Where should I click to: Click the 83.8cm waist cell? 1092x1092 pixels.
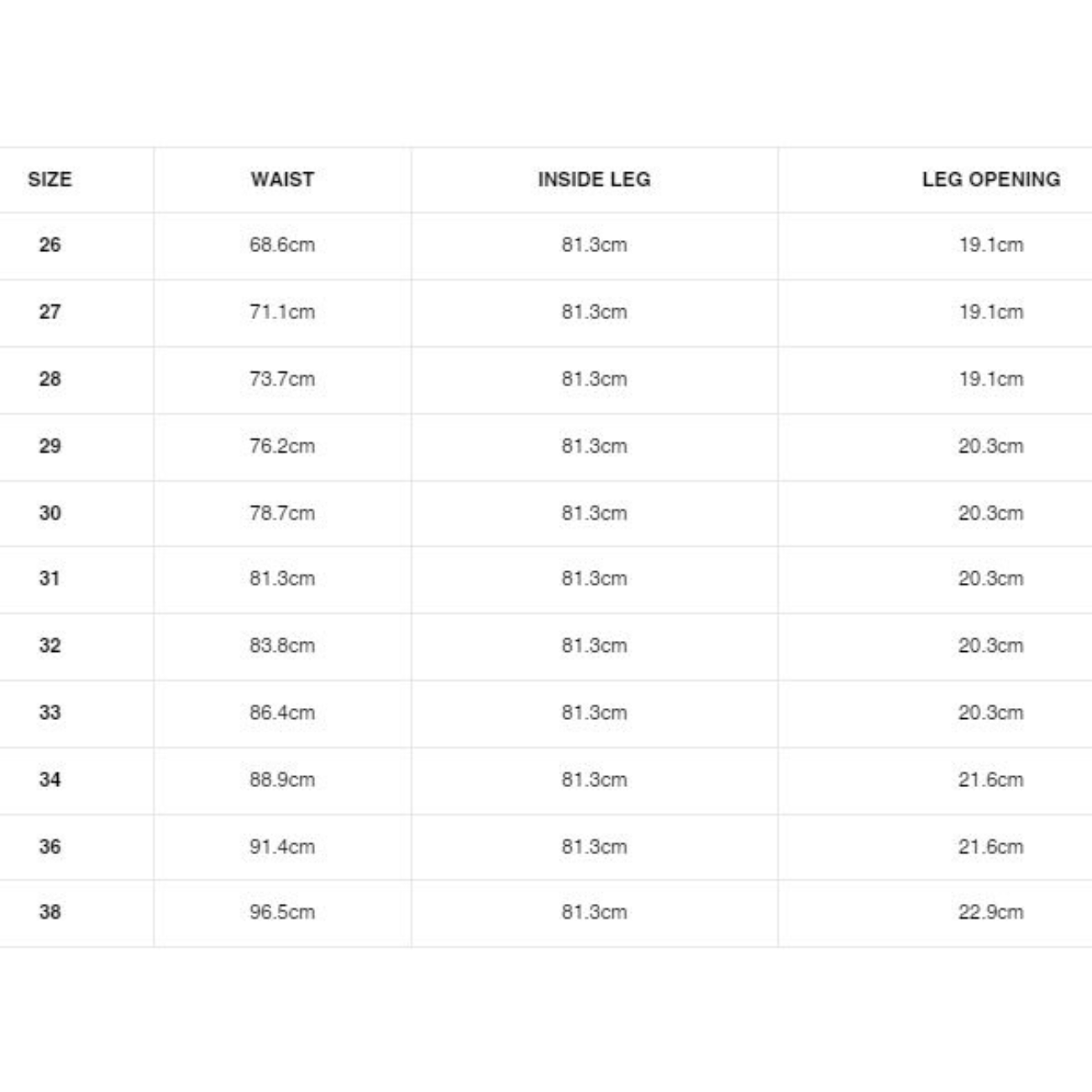(282, 646)
